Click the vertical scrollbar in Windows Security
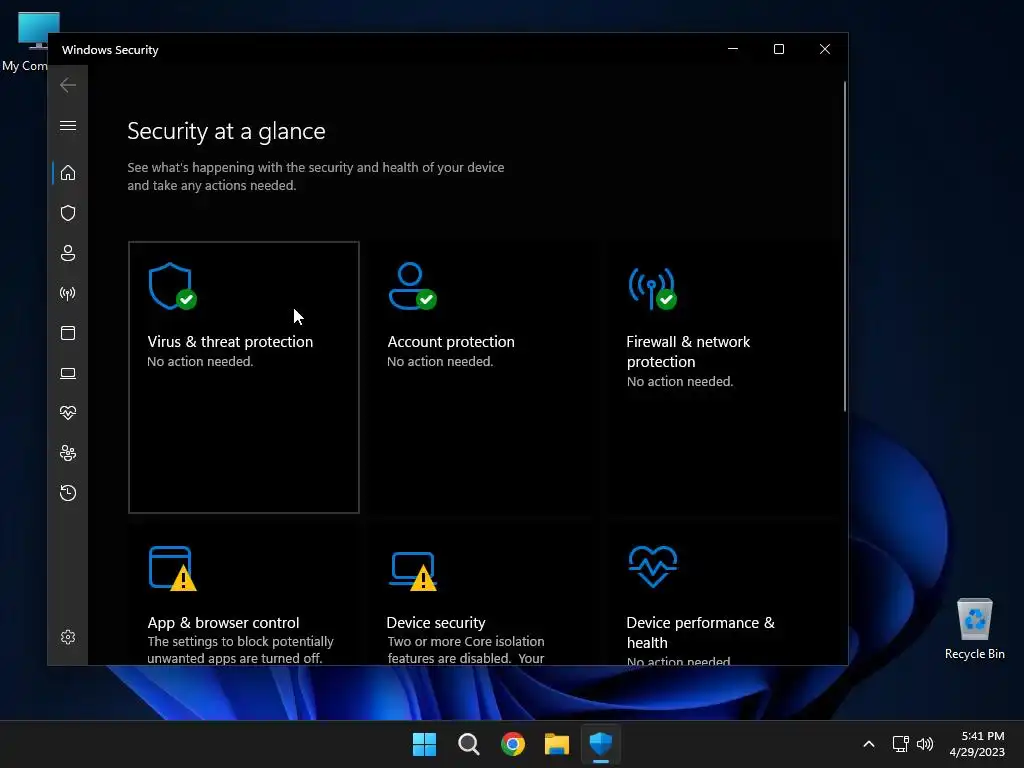Screen dimensions: 1024x768 pyautogui.click(x=845, y=246)
